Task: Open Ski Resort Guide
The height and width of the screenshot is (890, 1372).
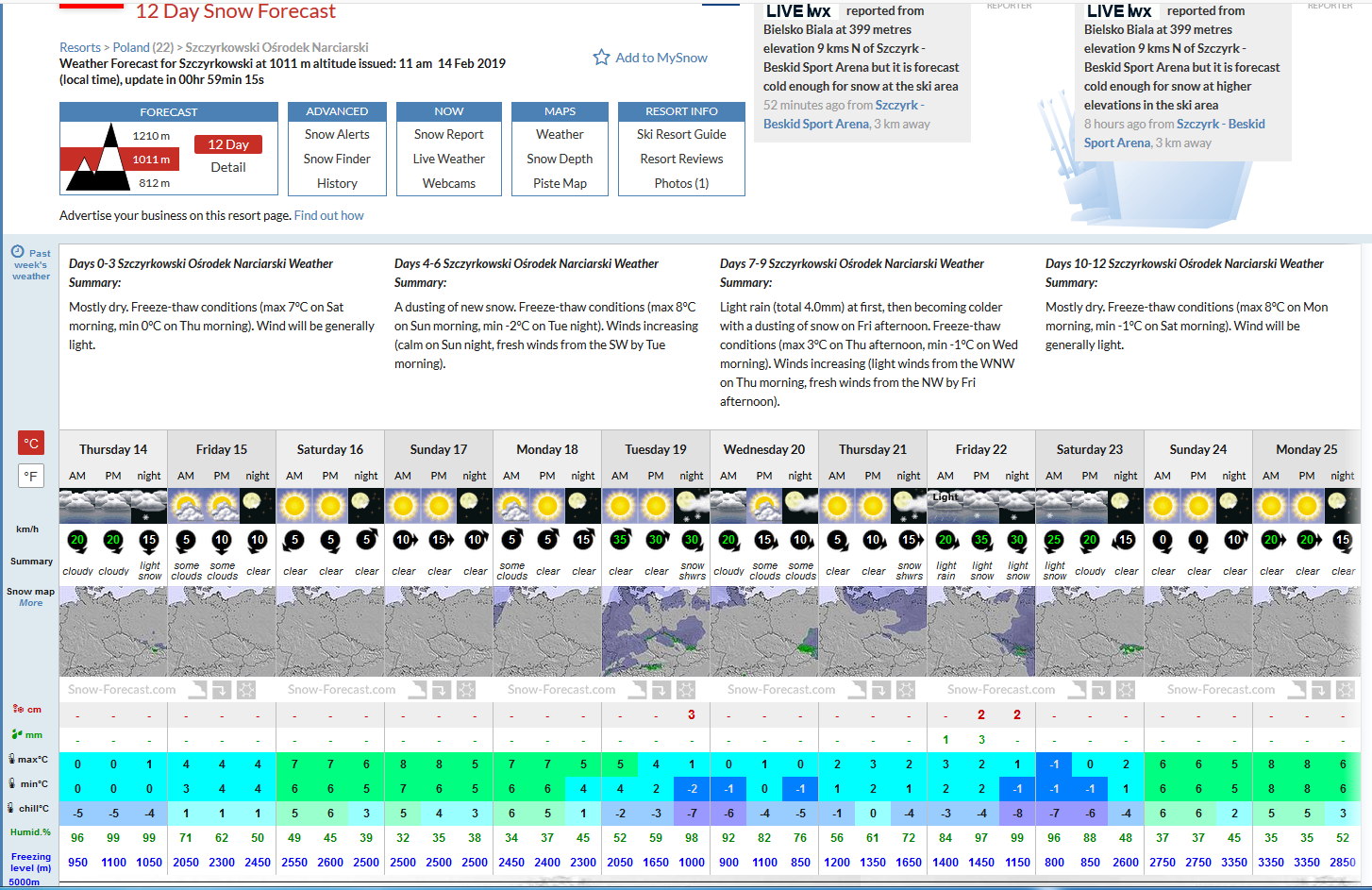Action: coord(681,134)
